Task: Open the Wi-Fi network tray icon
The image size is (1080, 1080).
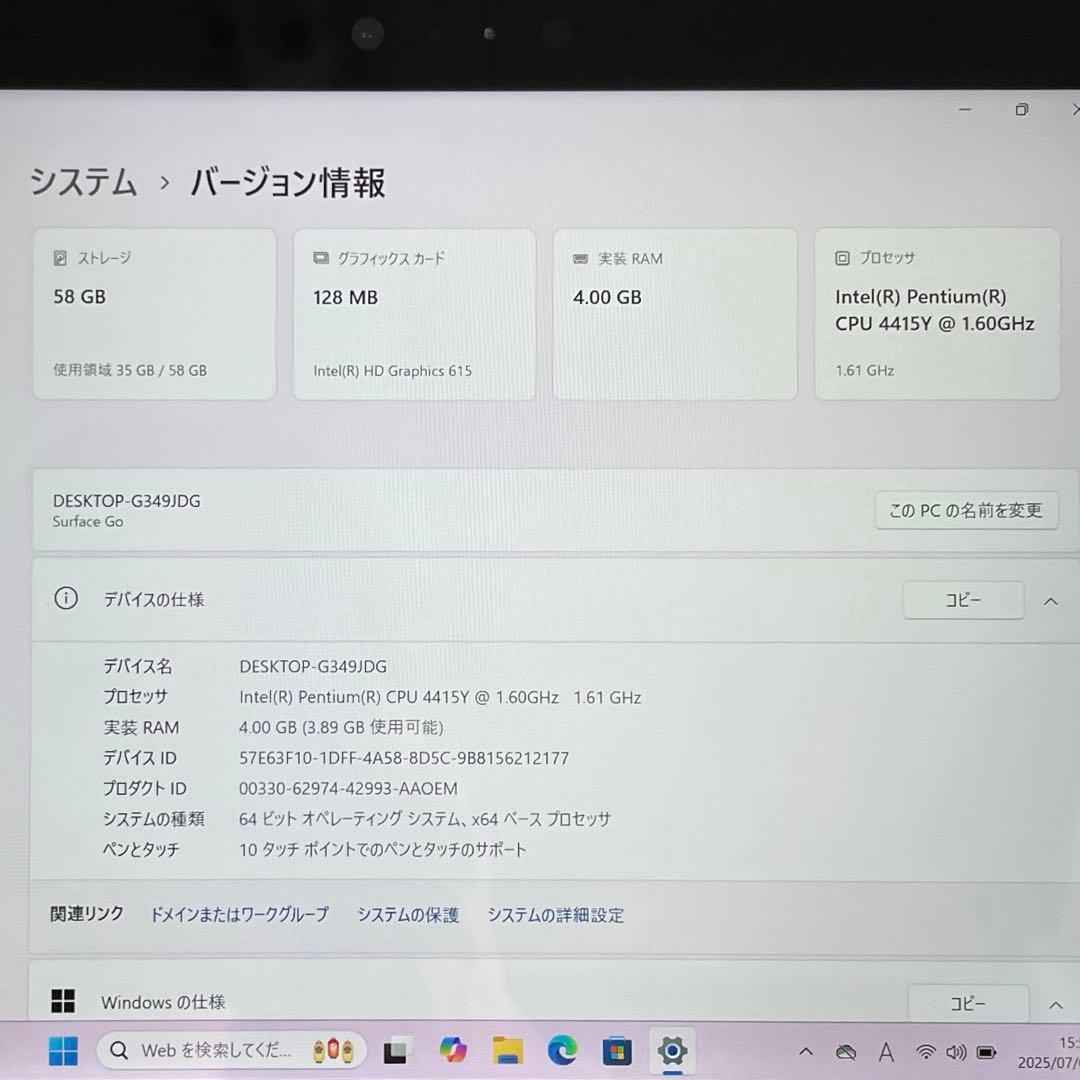Action: (x=926, y=1052)
